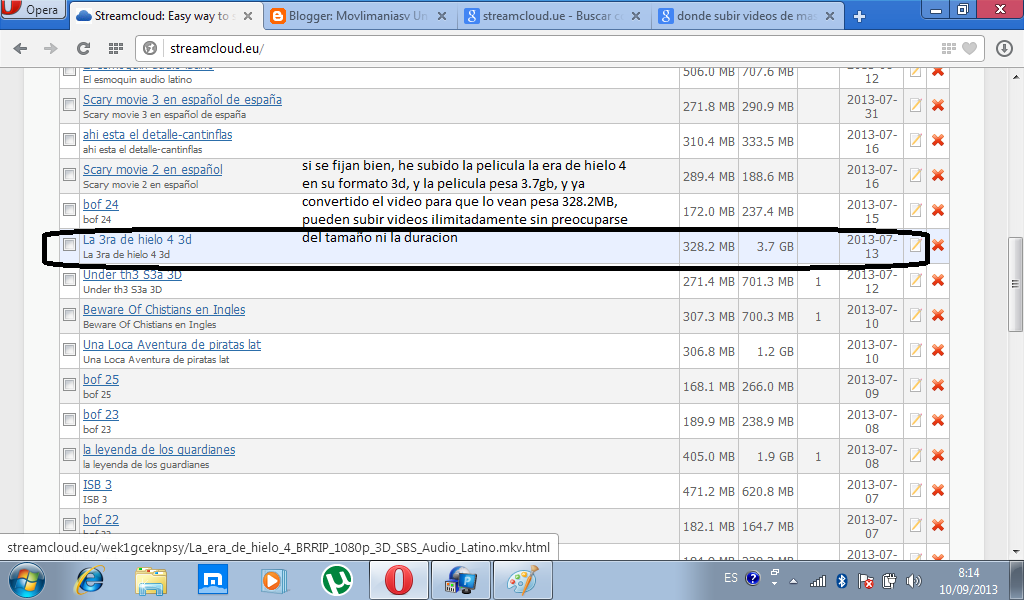Tick checkbox for Scary movie 3
This screenshot has width=1024, height=600.
[69, 104]
